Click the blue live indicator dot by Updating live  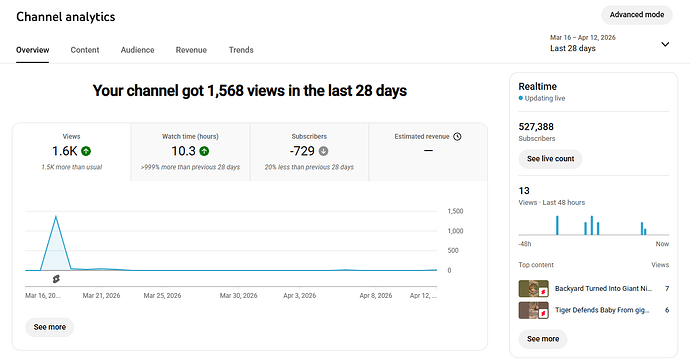521,98
